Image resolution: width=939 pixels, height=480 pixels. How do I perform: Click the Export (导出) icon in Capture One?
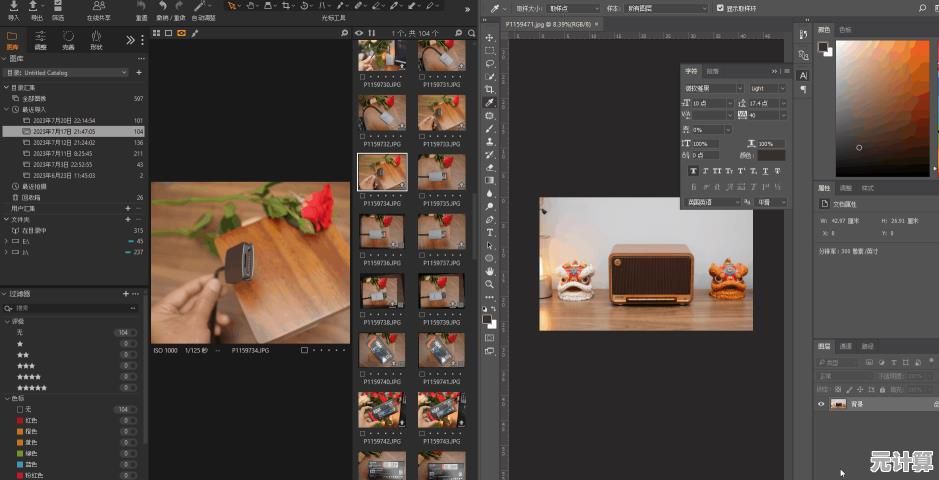point(34,7)
